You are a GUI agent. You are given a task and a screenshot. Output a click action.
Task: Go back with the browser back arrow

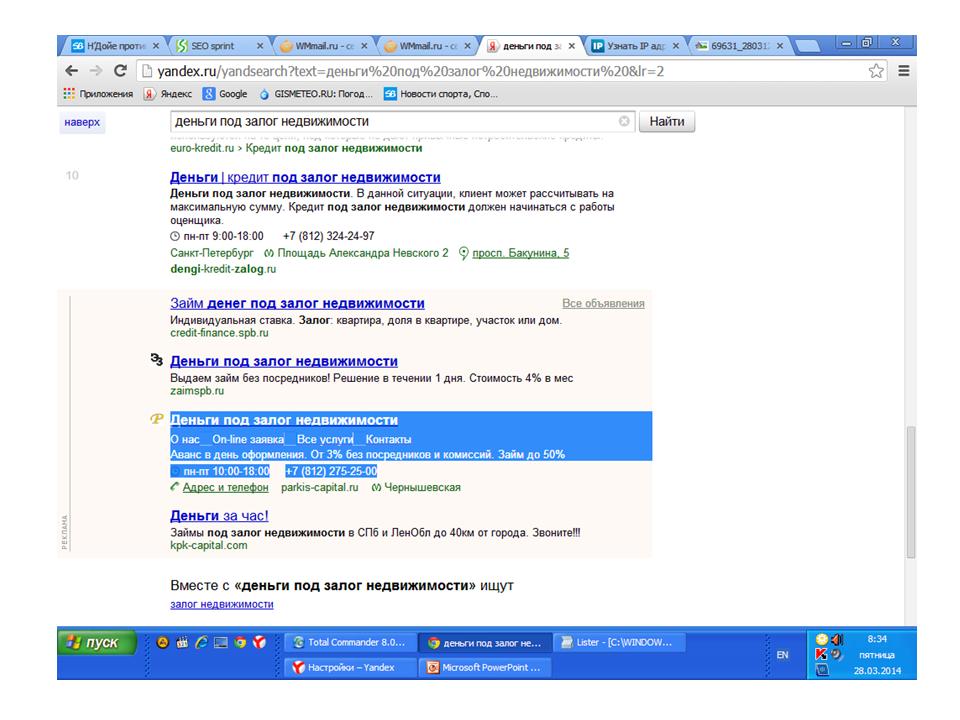click(72, 71)
